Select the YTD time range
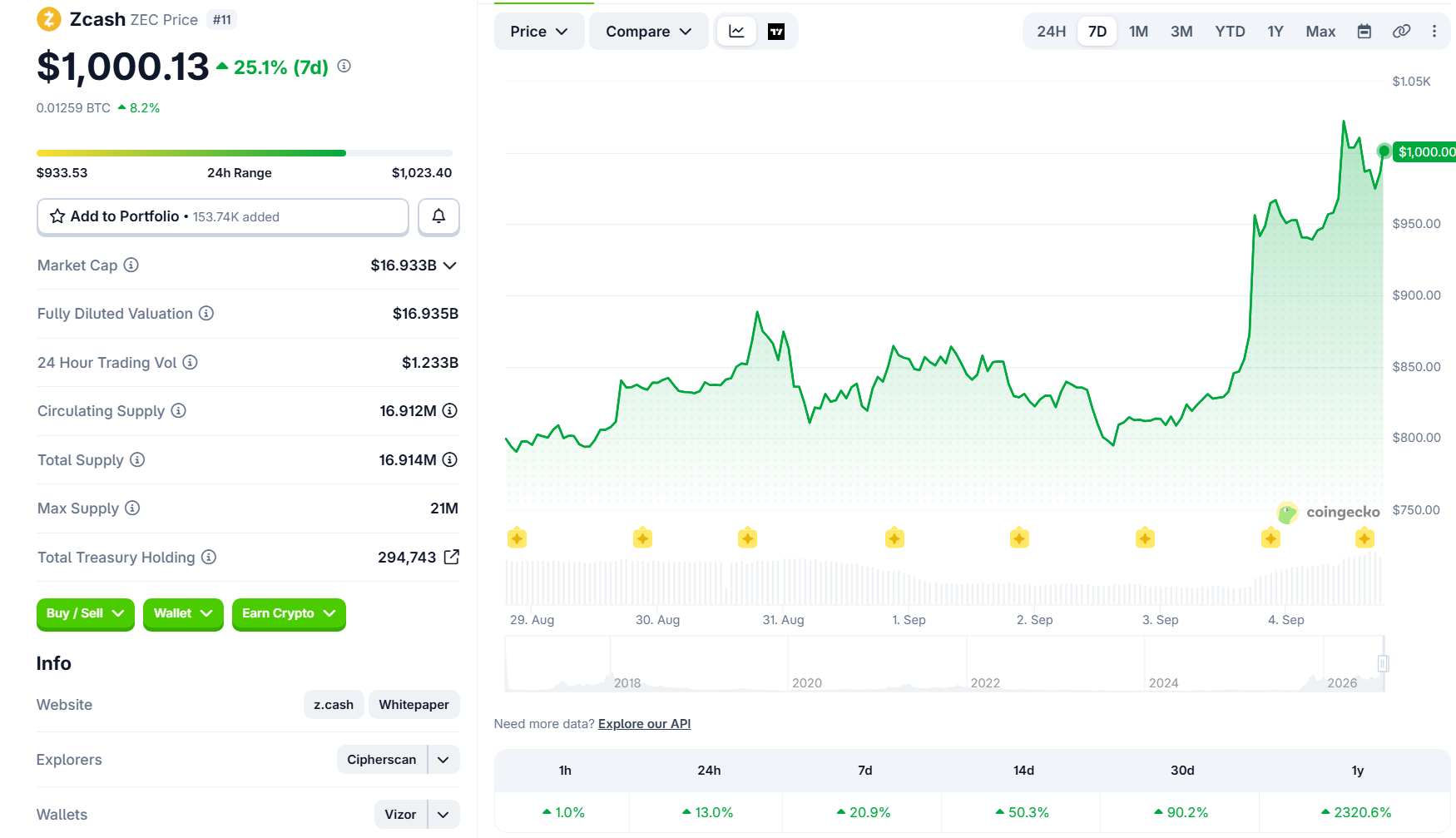 pos(1230,32)
